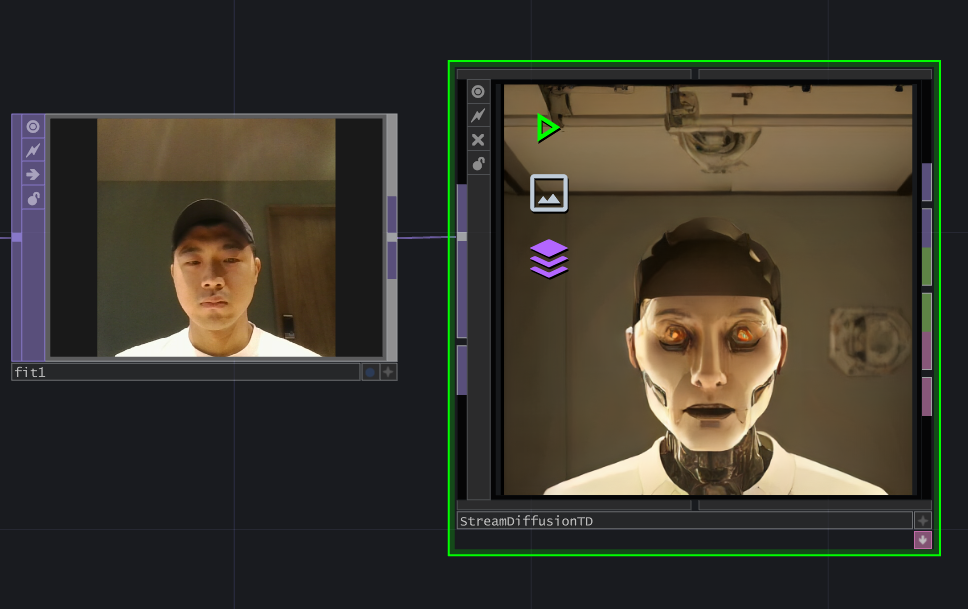The image size is (968, 609).
Task: Click the fit1 node input connector
Action: coord(17,237)
